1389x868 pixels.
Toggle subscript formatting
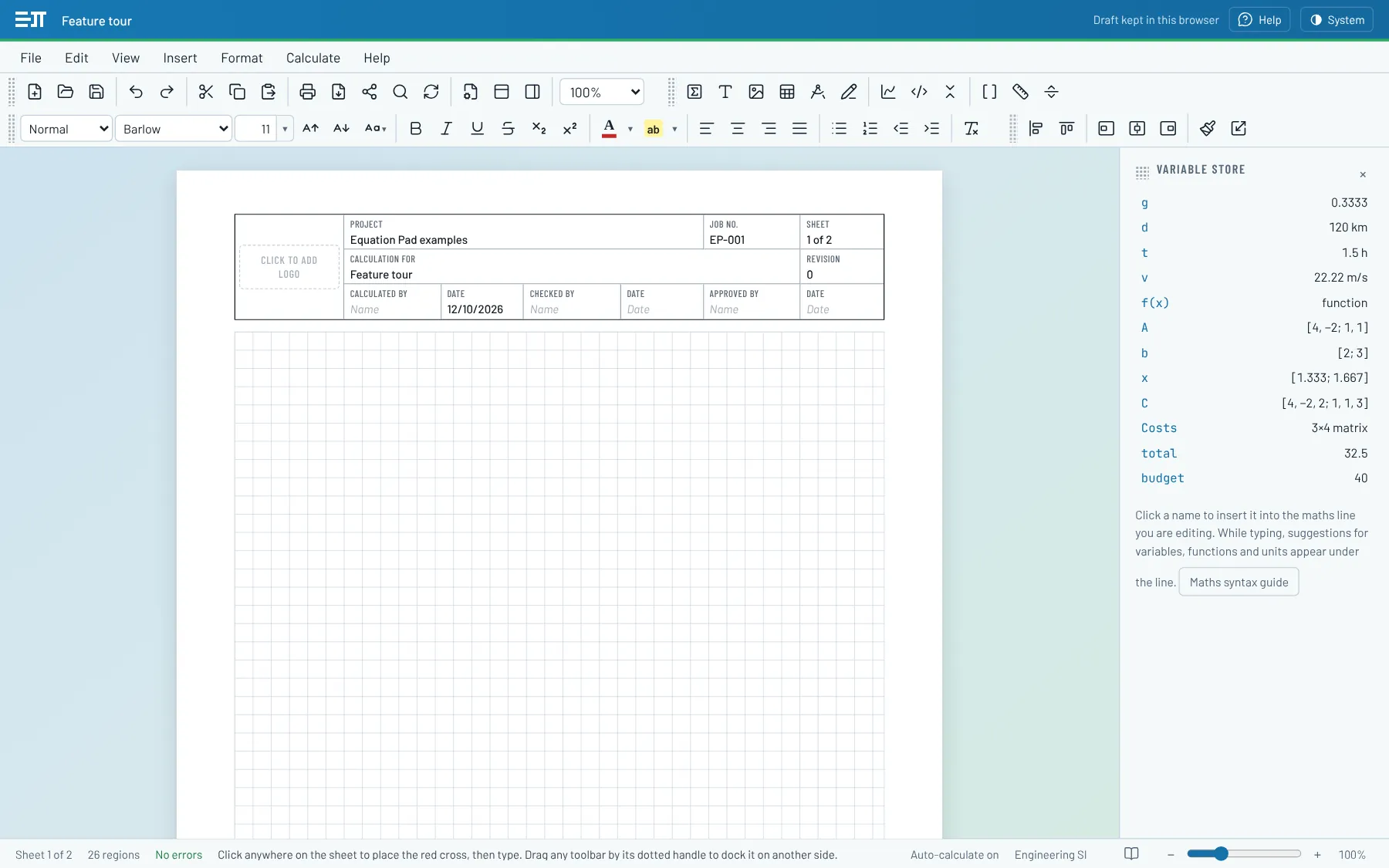pyautogui.click(x=539, y=128)
